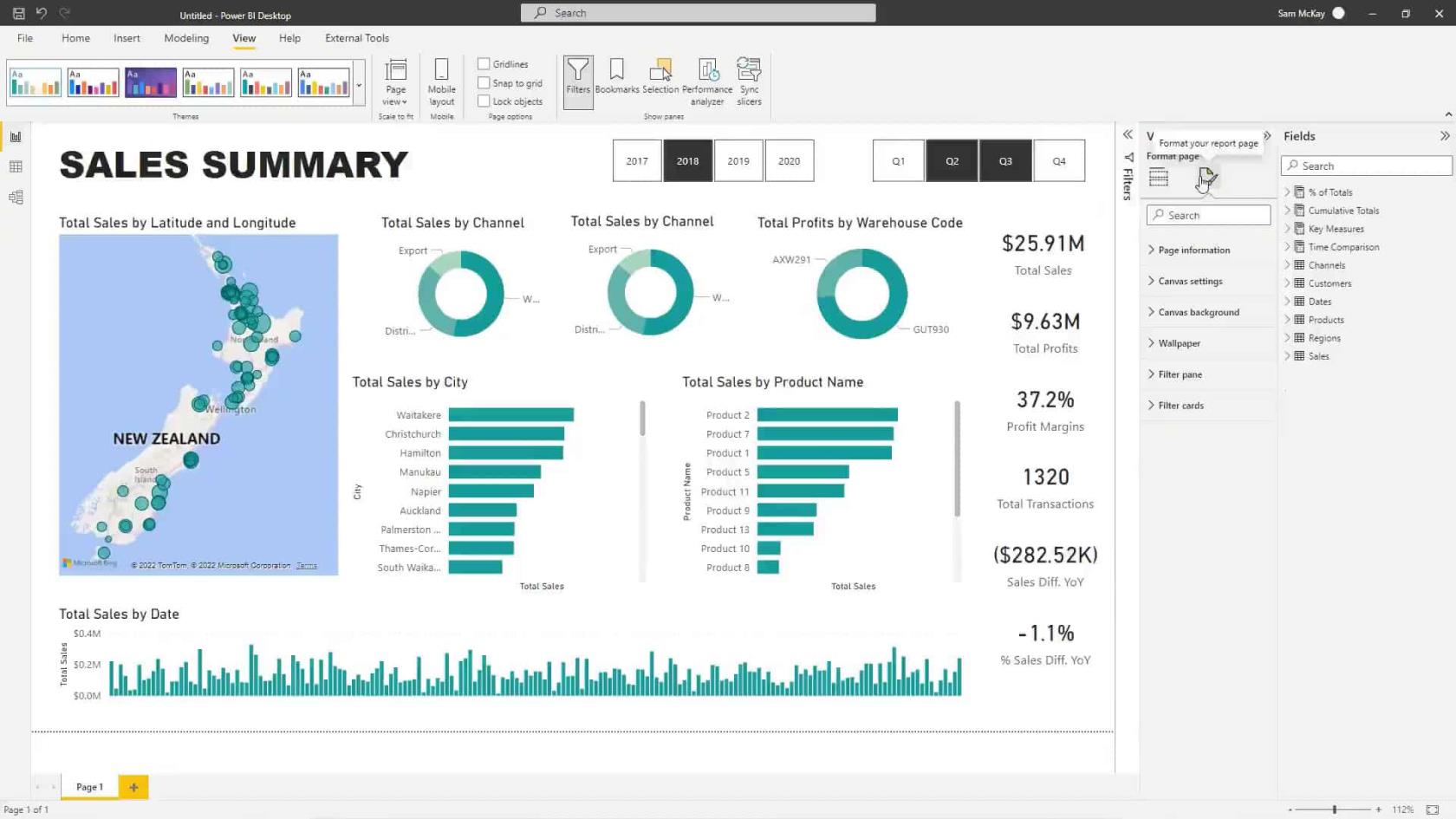Enable the Snap to grid checkbox
The image size is (1456, 819).
[484, 83]
